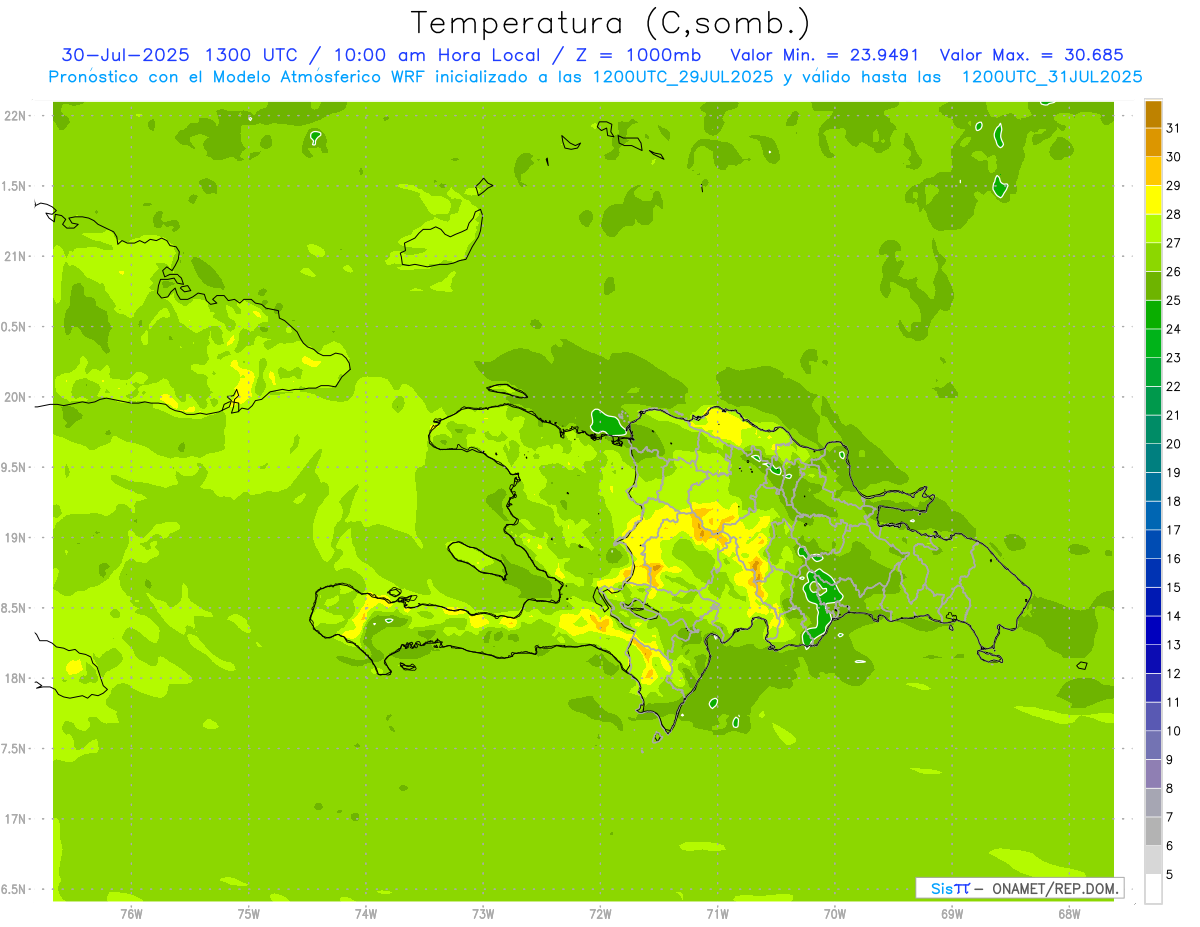
Task: Click the '20N' latitude label
Action: (15, 397)
